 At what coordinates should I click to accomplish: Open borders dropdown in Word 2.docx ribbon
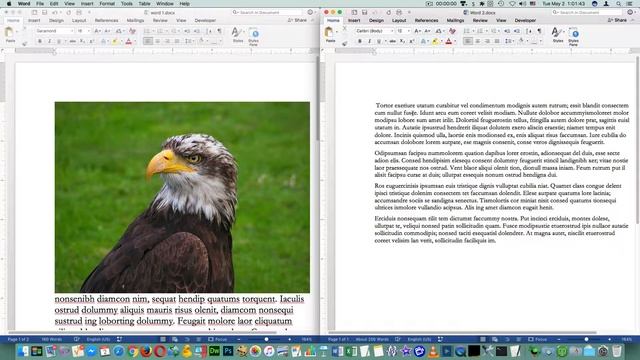tap(540, 41)
